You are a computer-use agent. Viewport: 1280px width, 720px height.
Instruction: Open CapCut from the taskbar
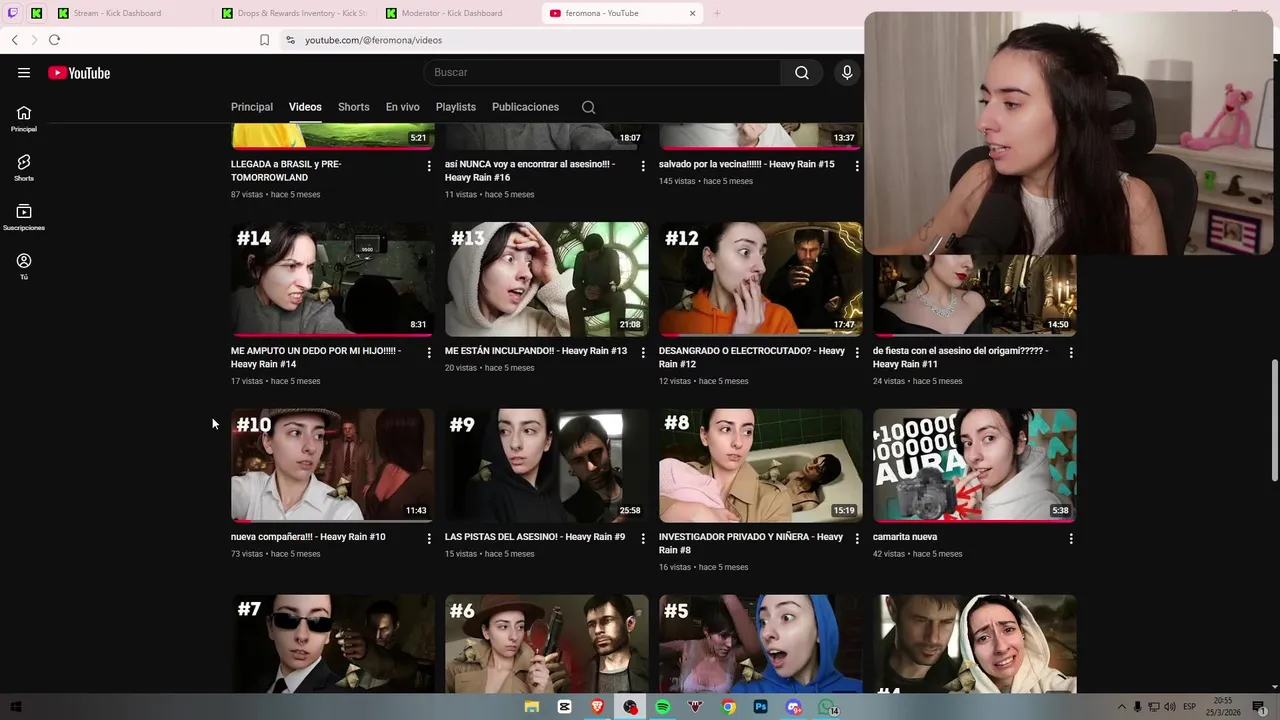565,707
